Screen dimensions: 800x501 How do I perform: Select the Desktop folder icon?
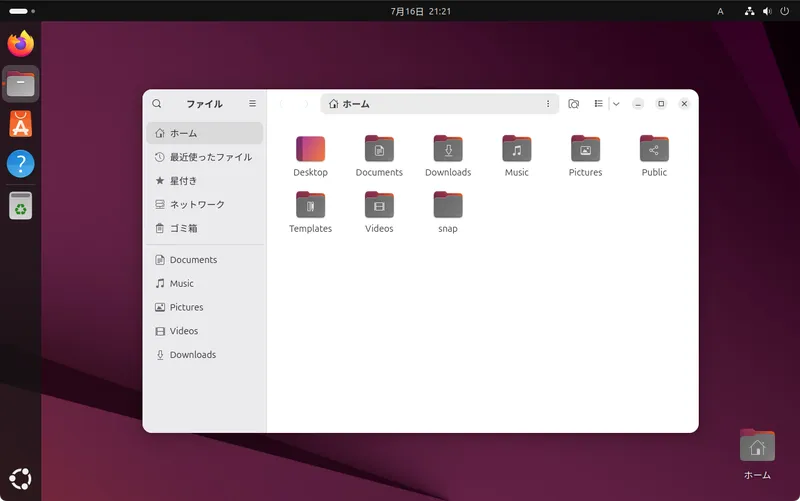(310, 149)
